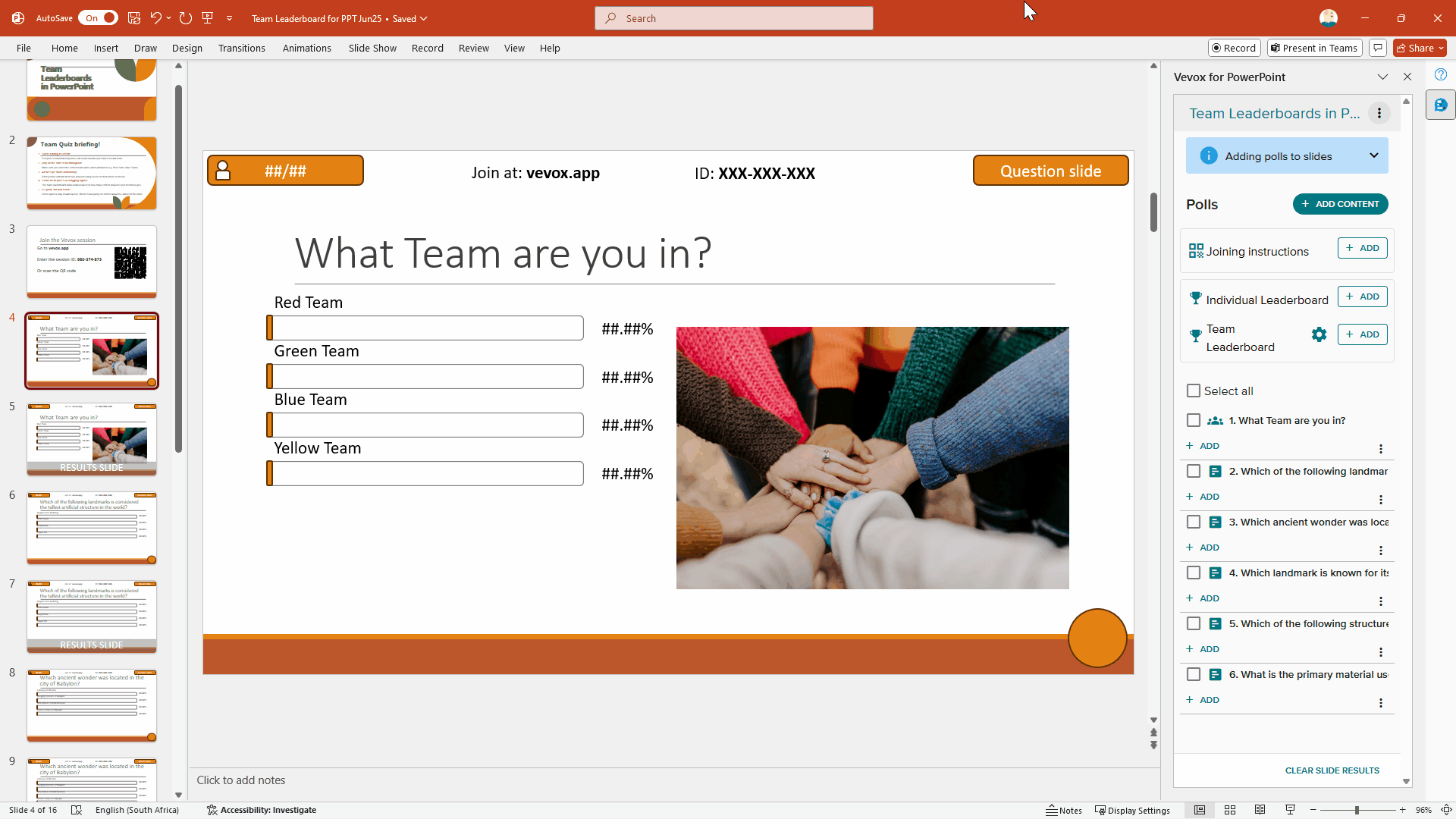
Task: Open options menu for poll 4
Action: [1381, 601]
